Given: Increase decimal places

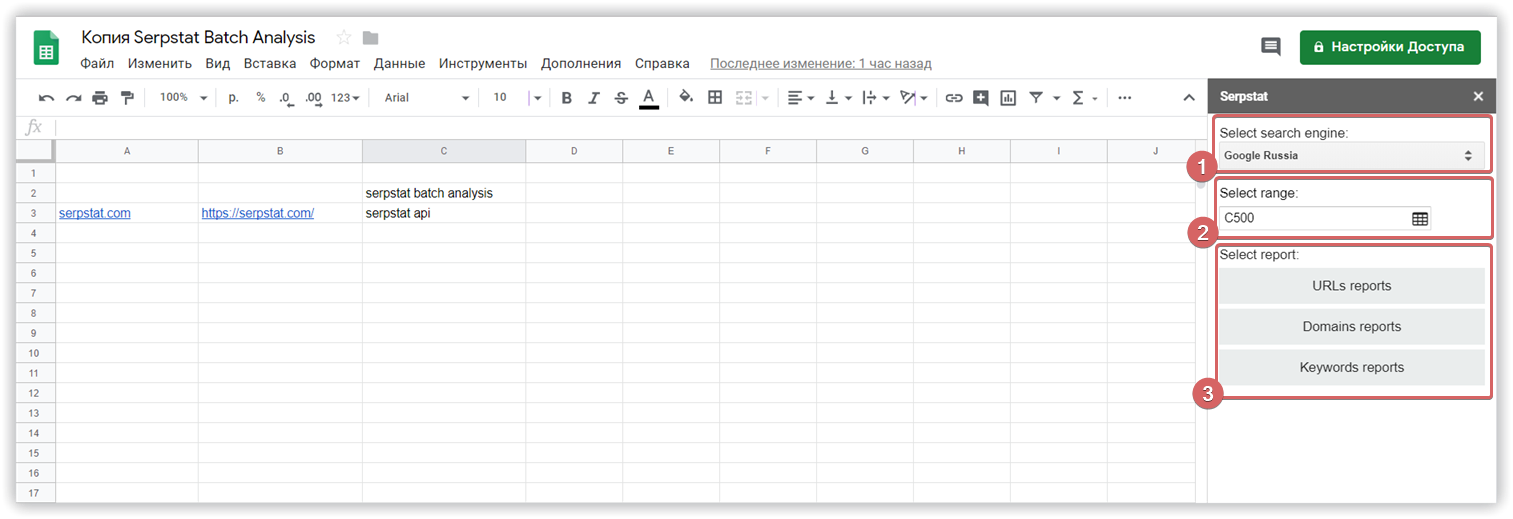Looking at the screenshot, I should tap(313, 98).
